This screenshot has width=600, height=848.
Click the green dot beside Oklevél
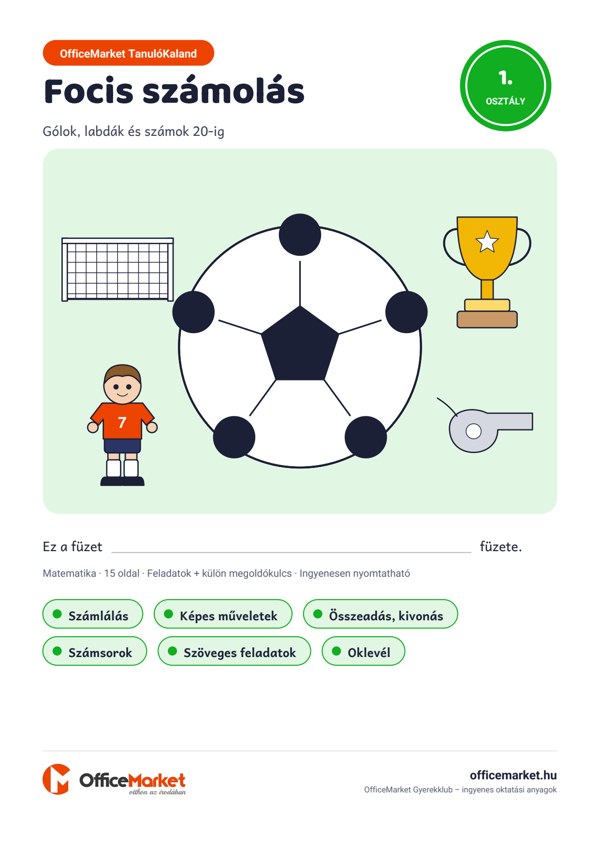coord(336,651)
